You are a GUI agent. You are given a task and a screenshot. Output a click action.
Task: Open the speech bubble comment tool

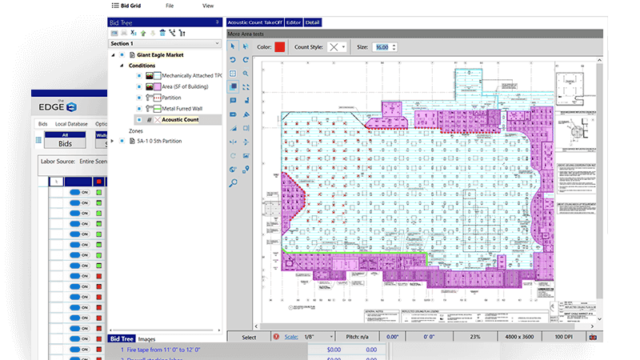(x=233, y=100)
